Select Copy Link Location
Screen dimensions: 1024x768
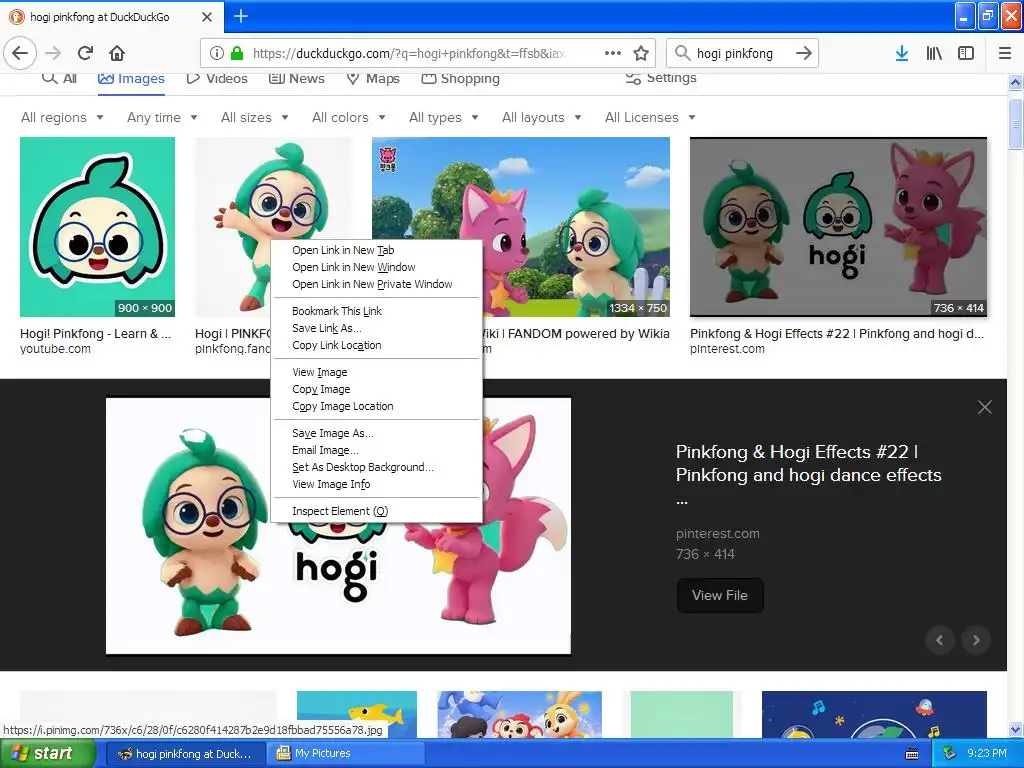coord(377,345)
